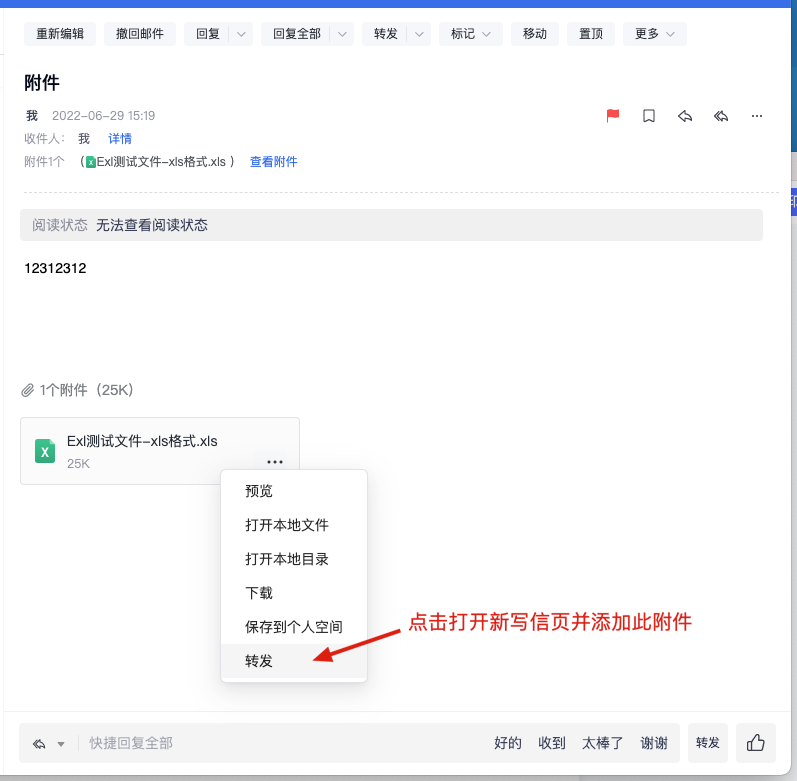This screenshot has height=781, width=797.
Task: Choose 转发 in the attachment menu
Action: coord(294,661)
